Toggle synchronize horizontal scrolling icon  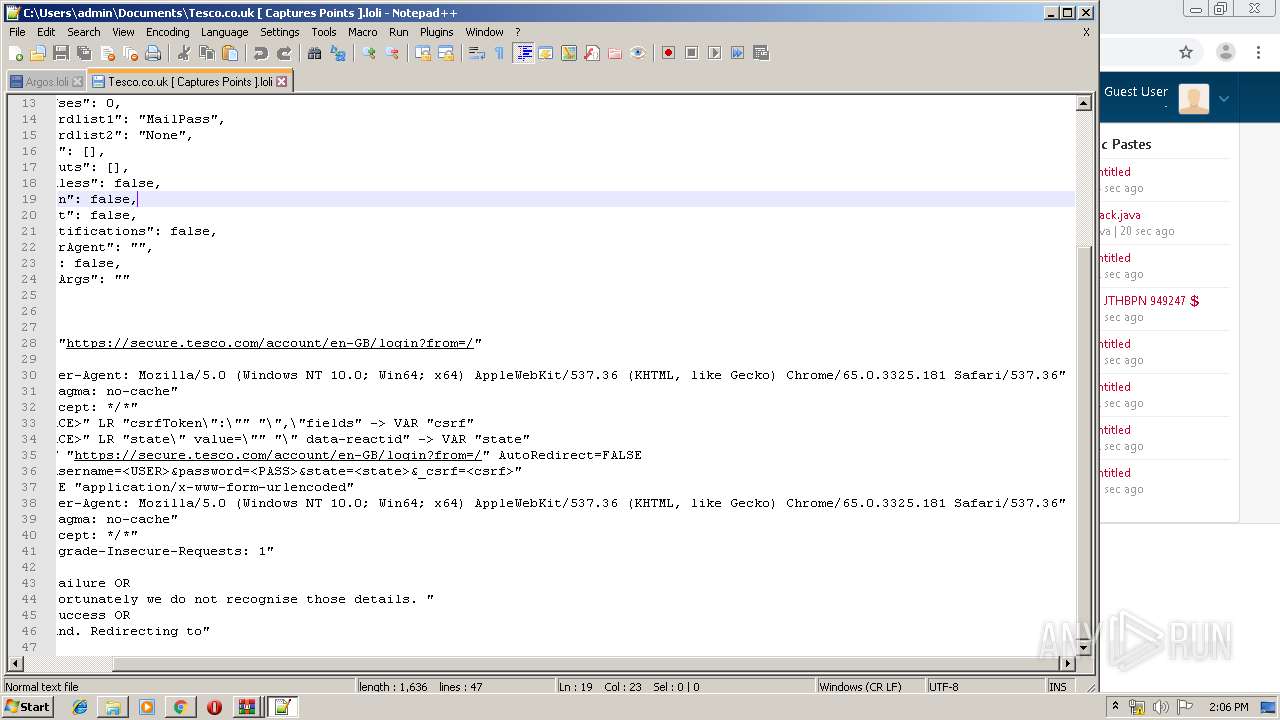coord(446,53)
